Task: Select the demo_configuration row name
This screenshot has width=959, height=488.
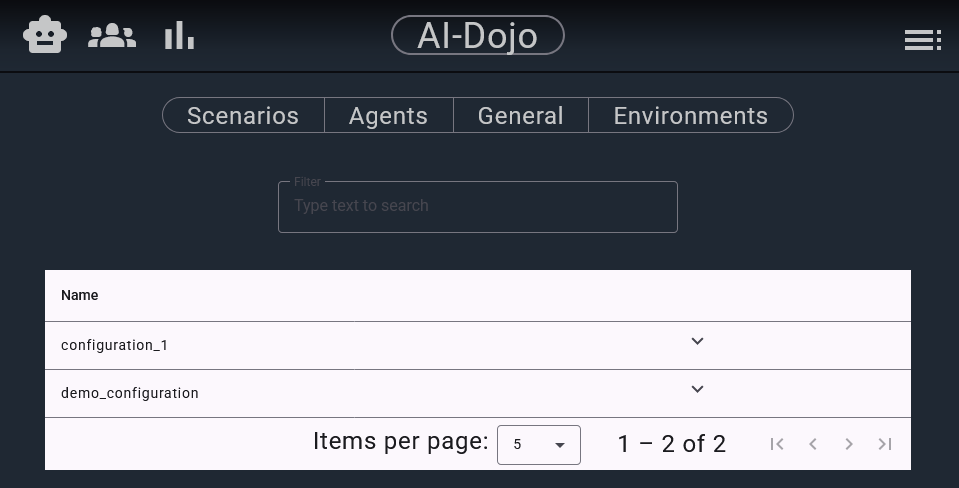Action: pyautogui.click(x=130, y=393)
